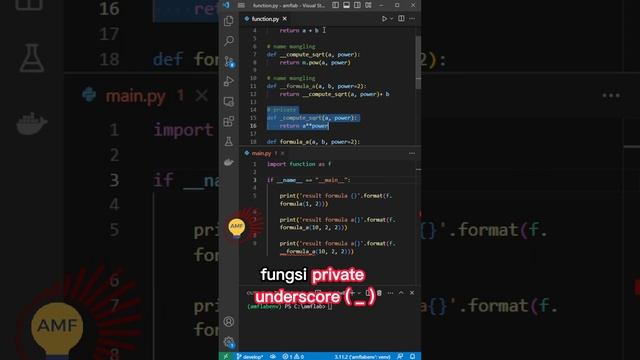Open notifications bell in status bar
The height and width of the screenshot is (360, 640).
[x=413, y=357]
